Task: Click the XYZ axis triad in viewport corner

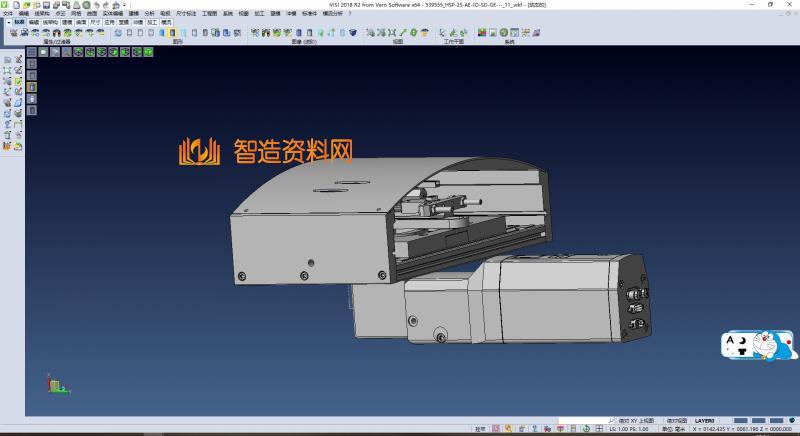Action: pyautogui.click(x=56, y=385)
